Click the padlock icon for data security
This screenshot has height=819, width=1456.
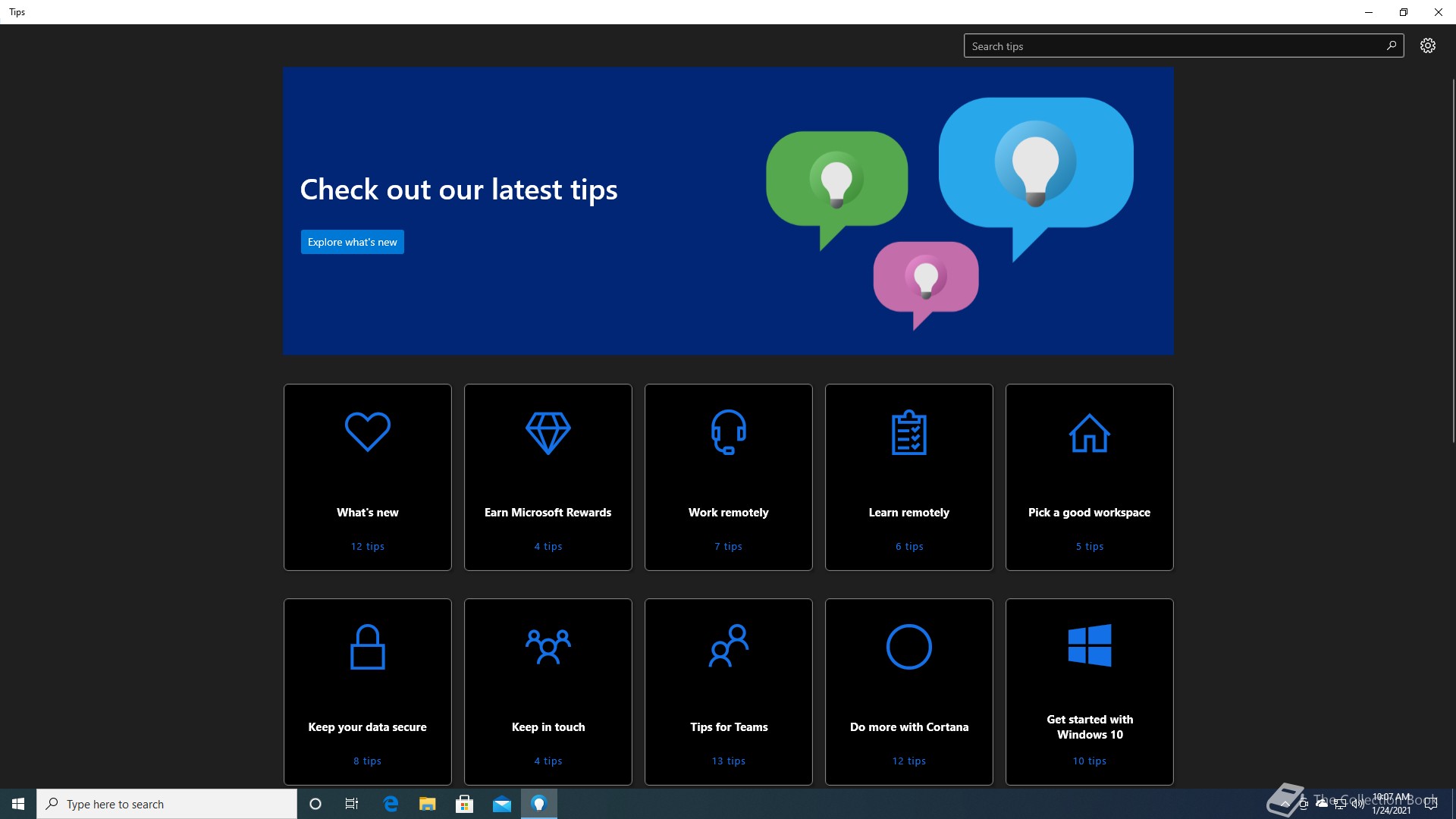coord(367,647)
